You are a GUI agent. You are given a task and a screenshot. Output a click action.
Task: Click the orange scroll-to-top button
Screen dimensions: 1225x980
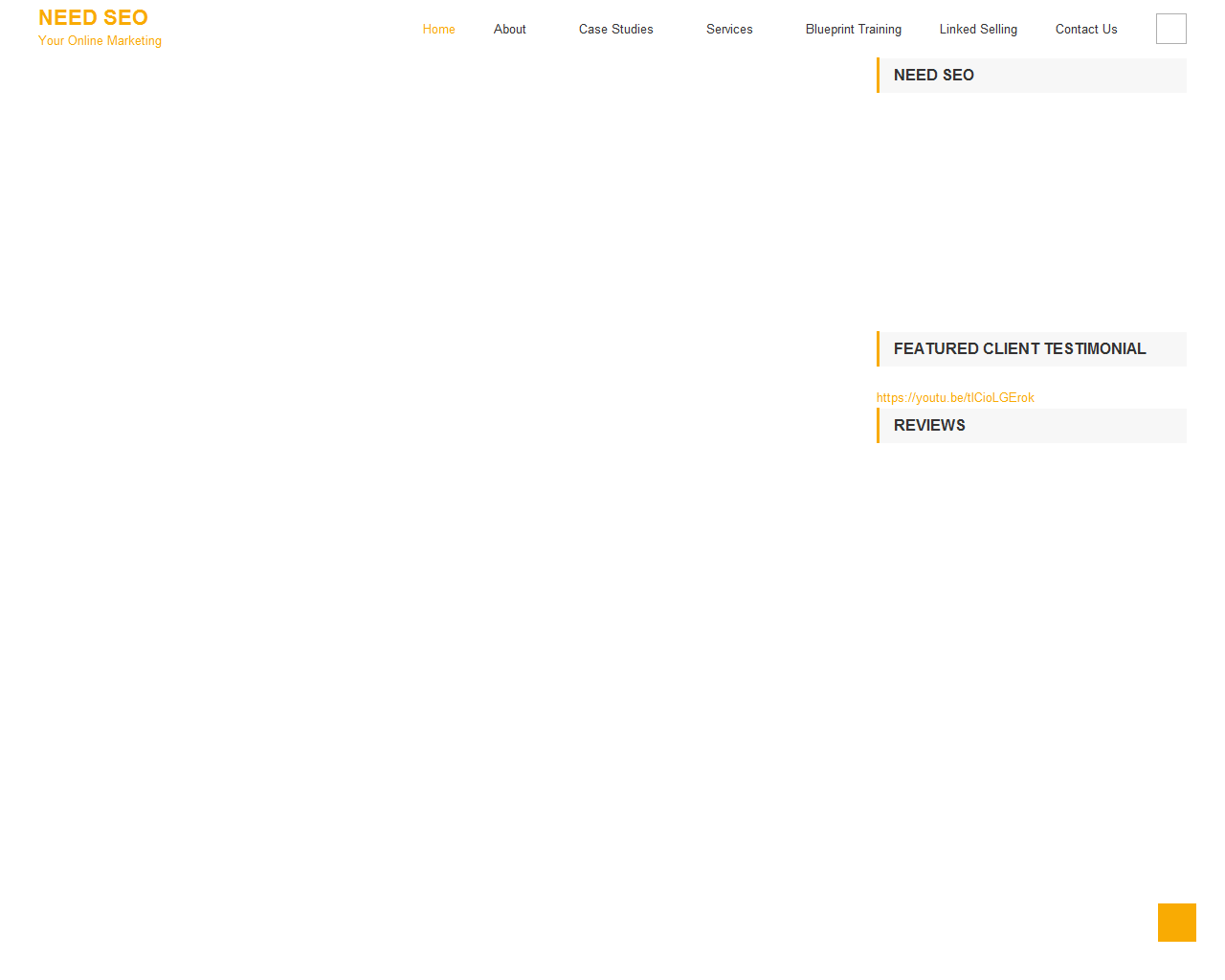click(x=1176, y=922)
